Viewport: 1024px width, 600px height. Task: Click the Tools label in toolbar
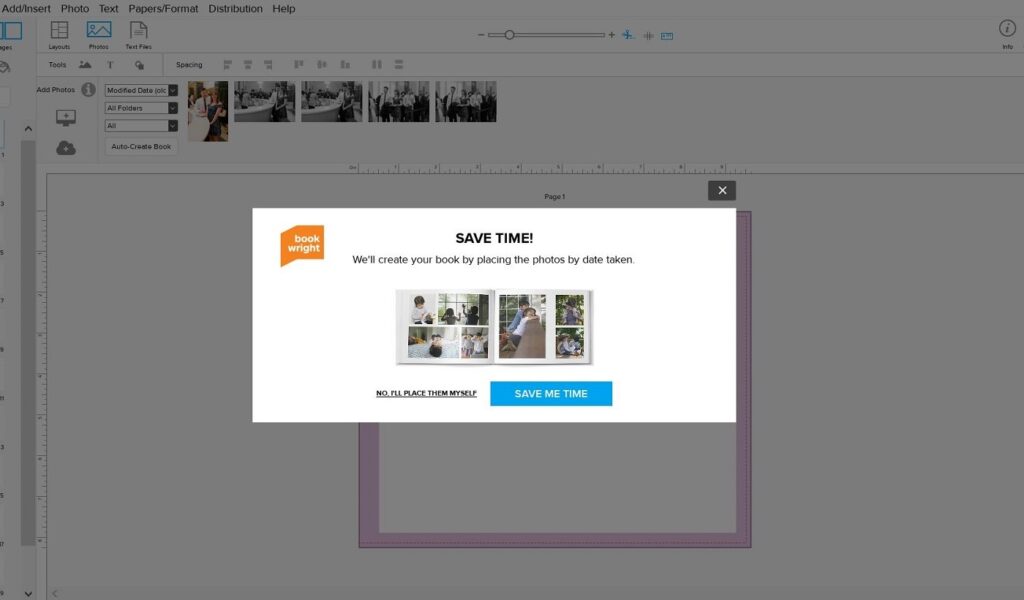click(x=57, y=65)
